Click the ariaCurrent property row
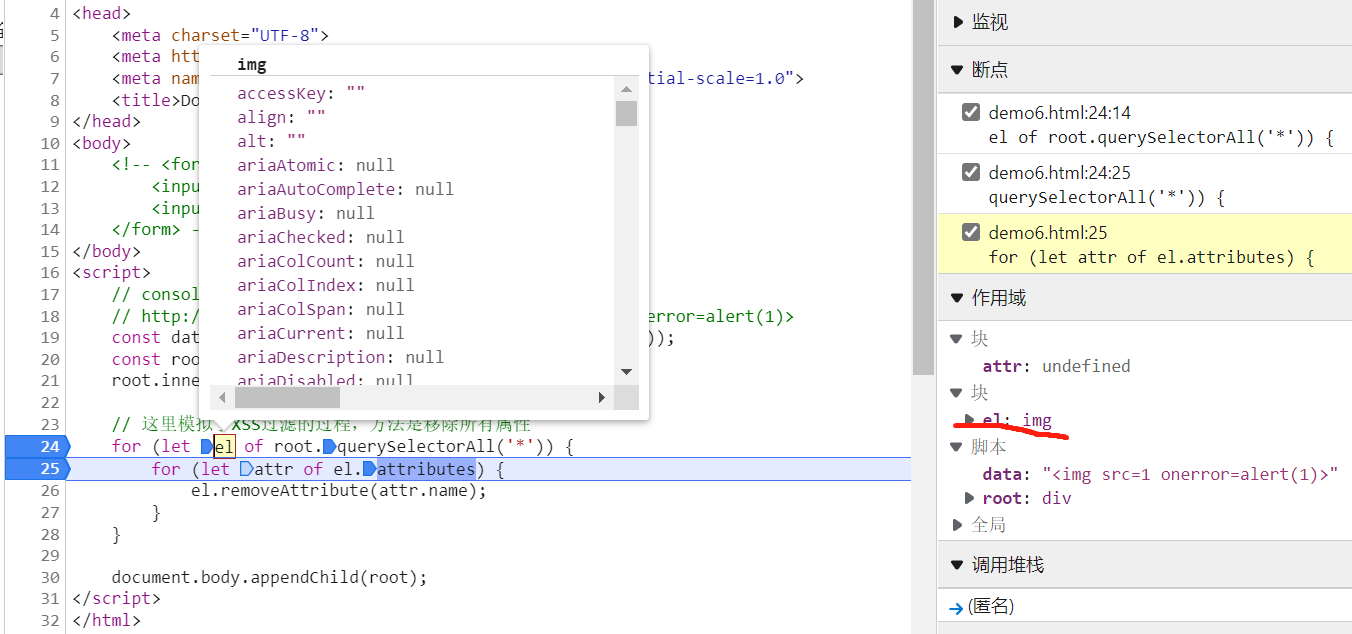This screenshot has width=1352, height=634. 321,333
